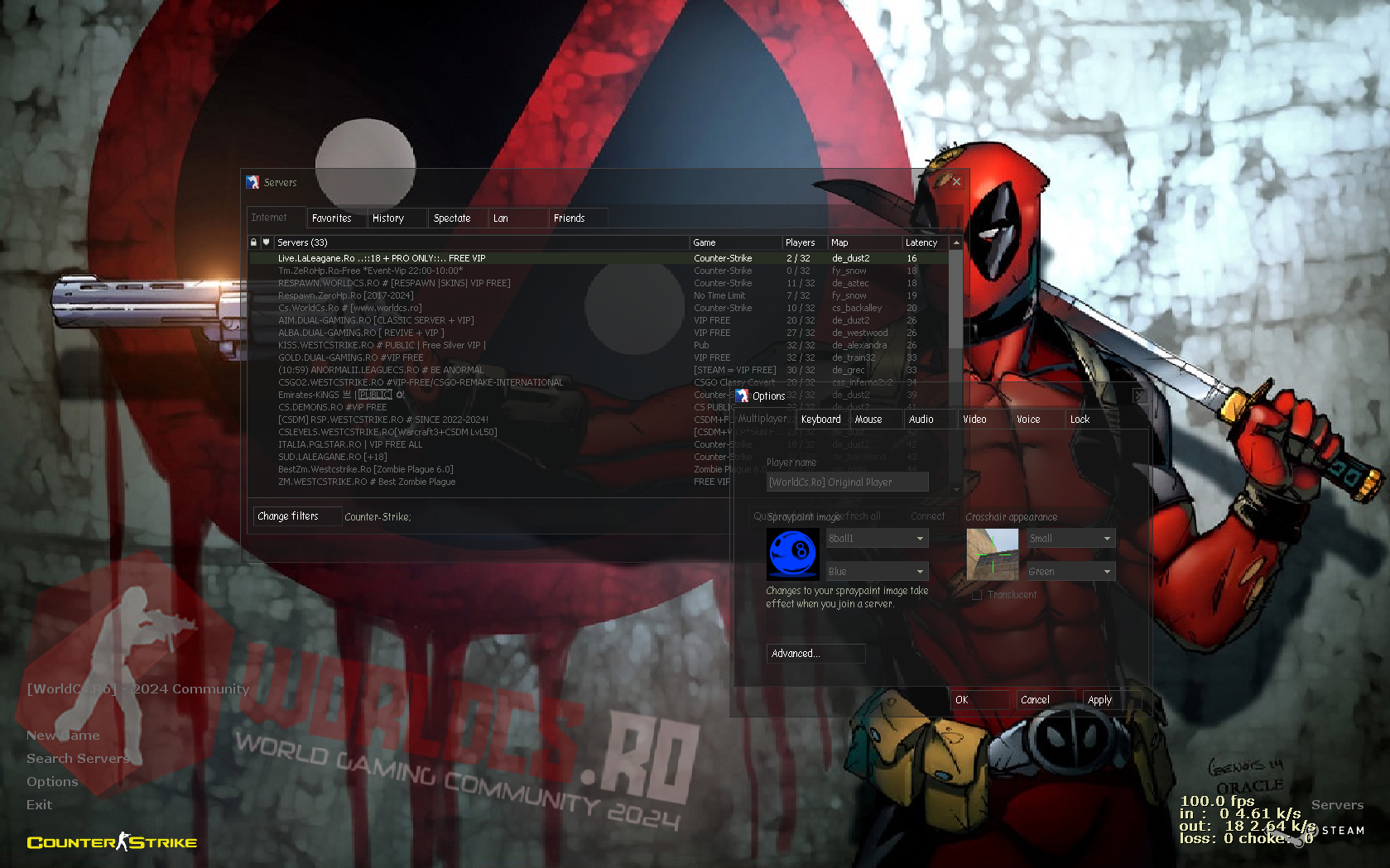This screenshot has width=1390, height=868.
Task: Sort servers by the Players column header
Action: coord(804,242)
